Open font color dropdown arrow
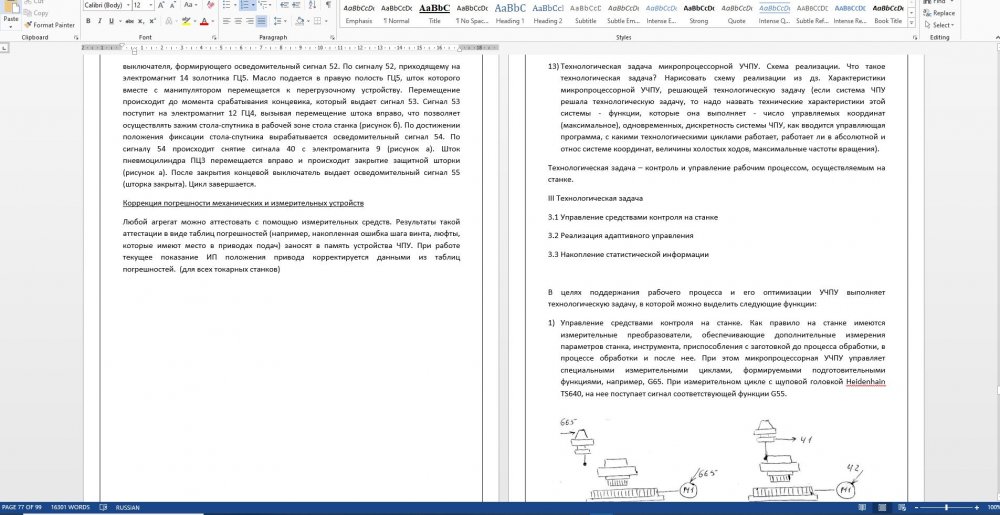 click(212, 21)
